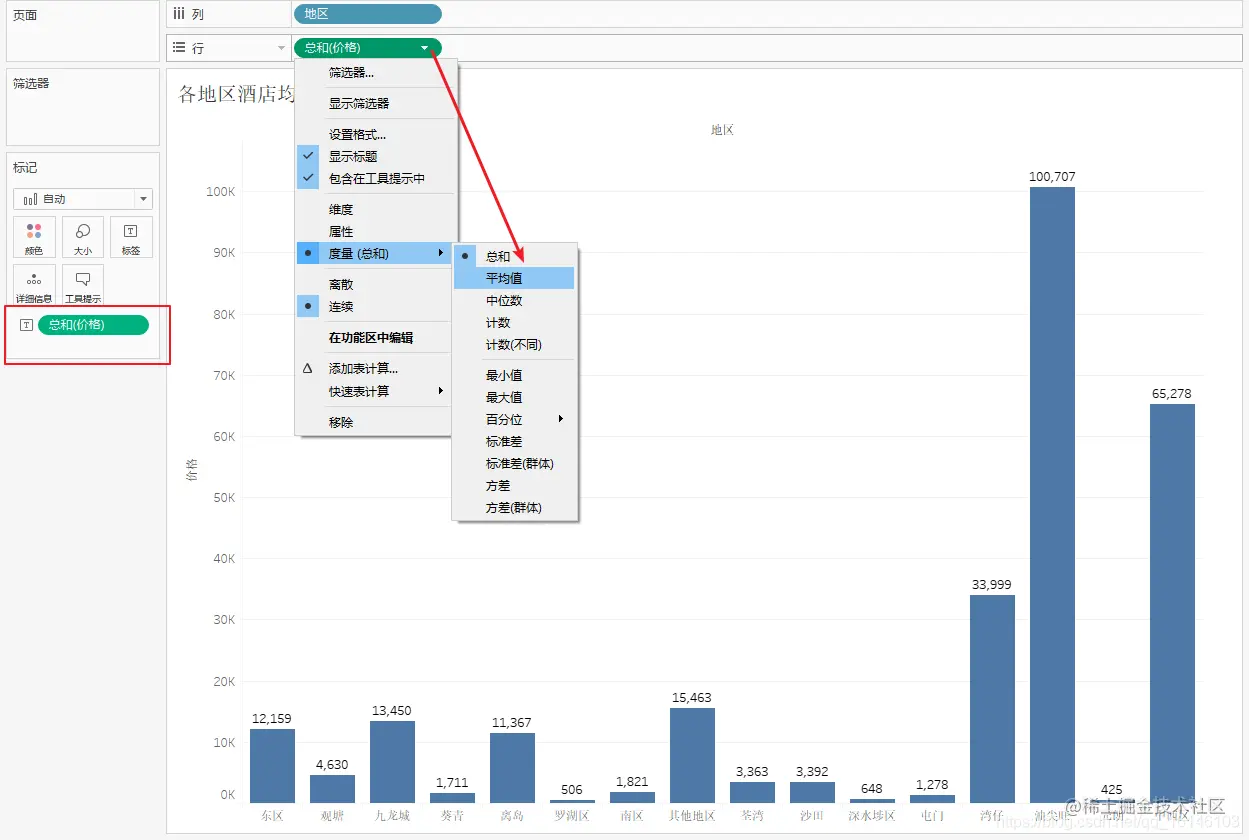Open the Tooltip (工具提示) mark card
1249x840 pixels.
pyautogui.click(x=83, y=285)
